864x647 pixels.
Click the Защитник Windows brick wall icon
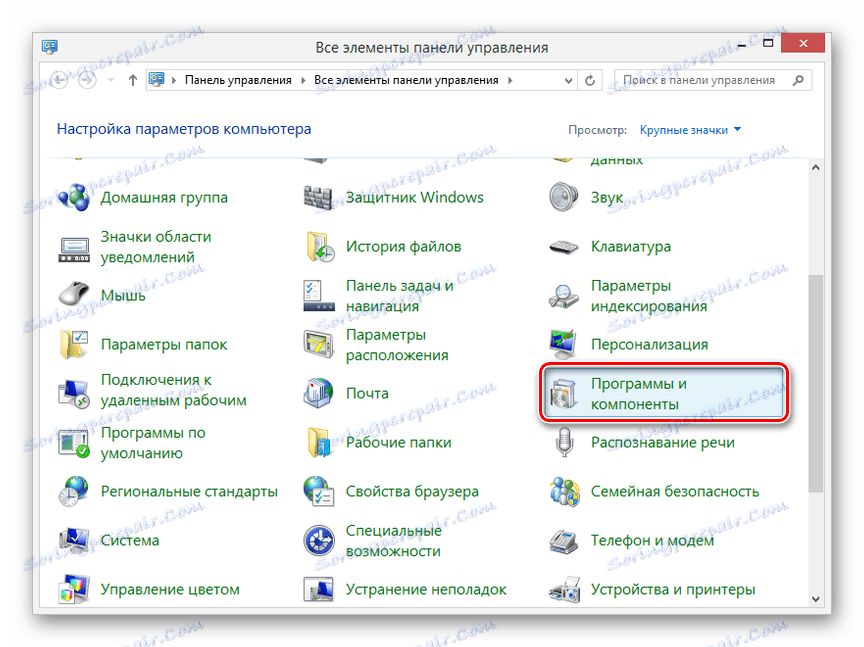click(318, 197)
